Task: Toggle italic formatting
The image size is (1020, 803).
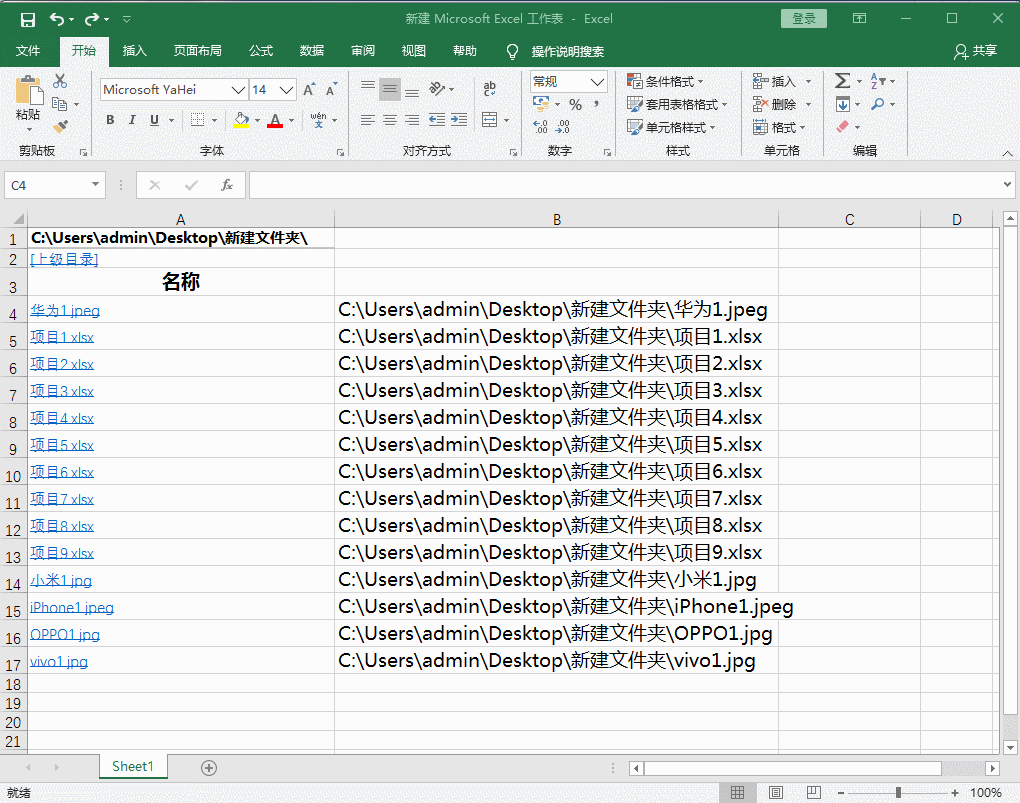Action: pos(132,120)
